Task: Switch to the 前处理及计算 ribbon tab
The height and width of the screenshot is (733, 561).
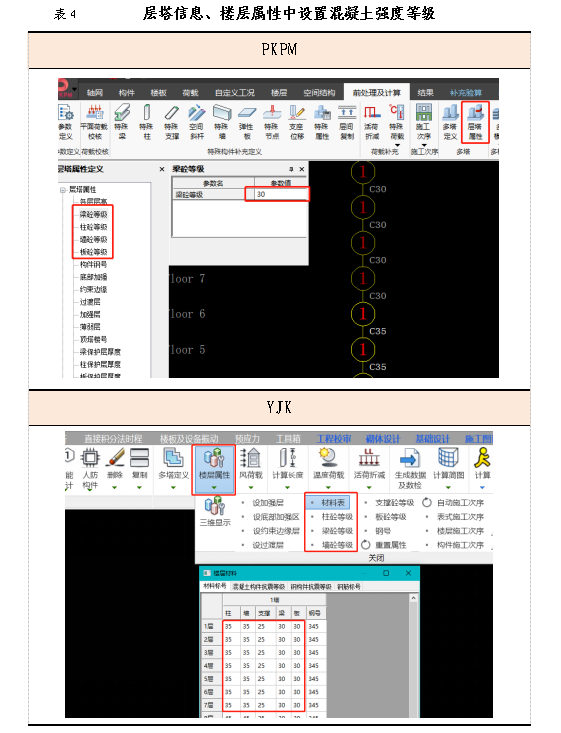Action: [x=376, y=93]
